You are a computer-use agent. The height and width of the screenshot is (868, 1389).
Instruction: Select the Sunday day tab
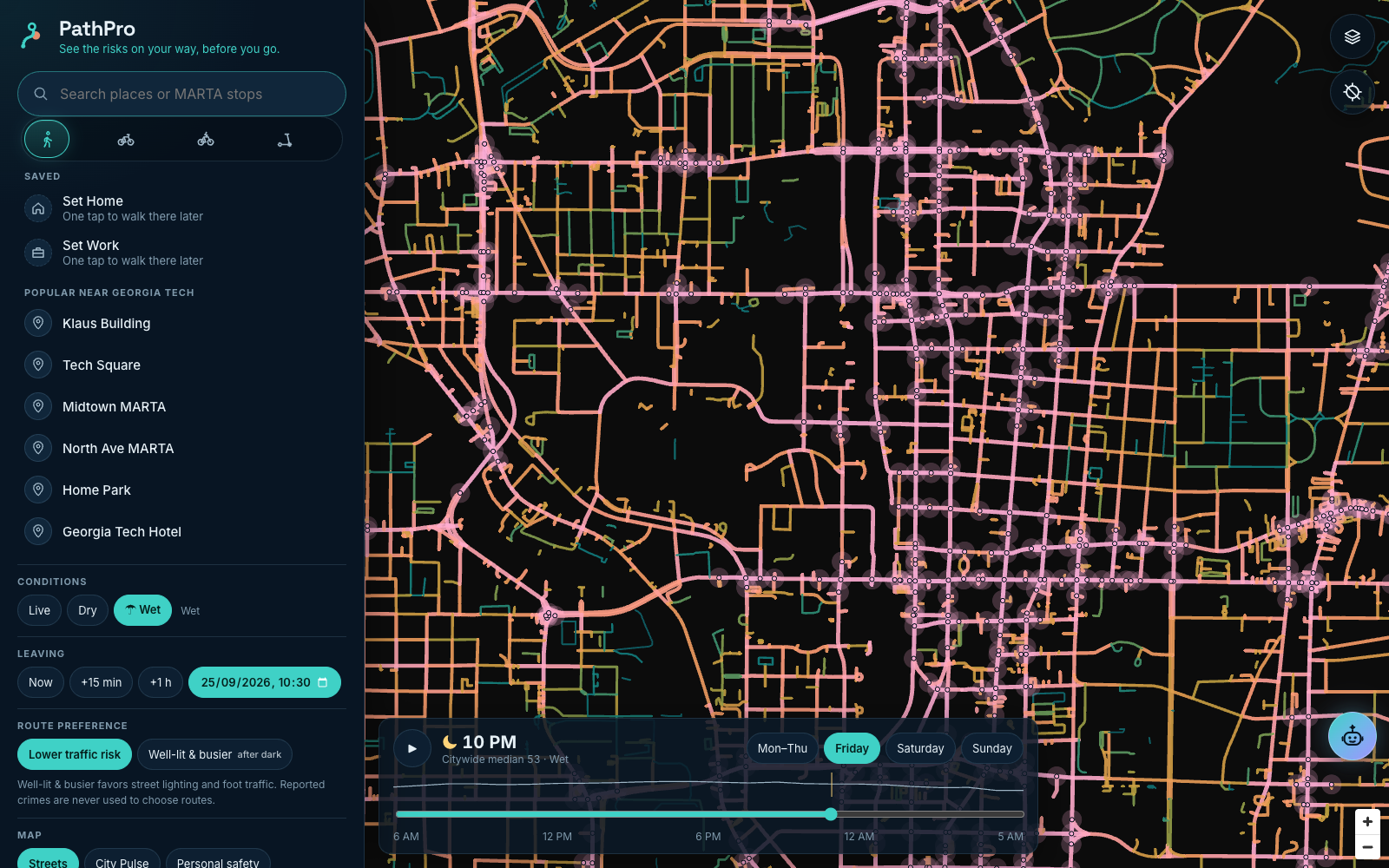(x=992, y=748)
